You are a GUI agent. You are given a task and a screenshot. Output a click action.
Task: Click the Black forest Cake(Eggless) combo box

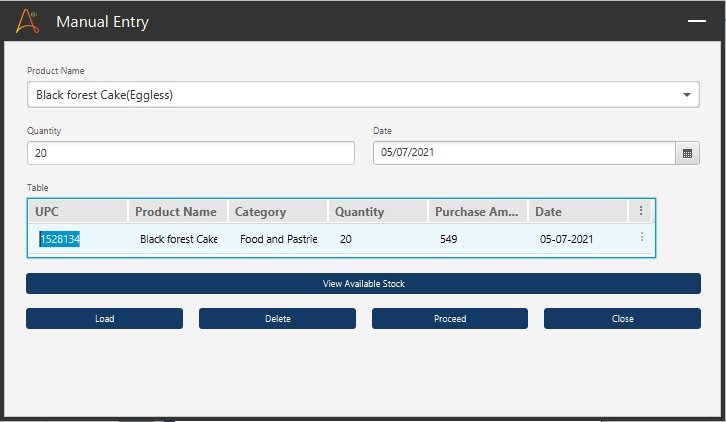click(x=363, y=95)
